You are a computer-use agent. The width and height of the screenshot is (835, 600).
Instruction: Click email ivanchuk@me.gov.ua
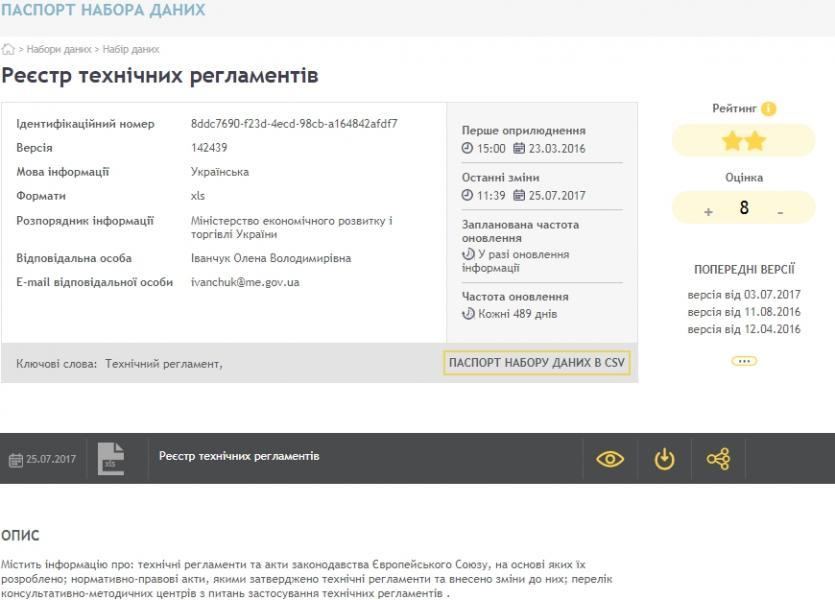[x=245, y=282]
